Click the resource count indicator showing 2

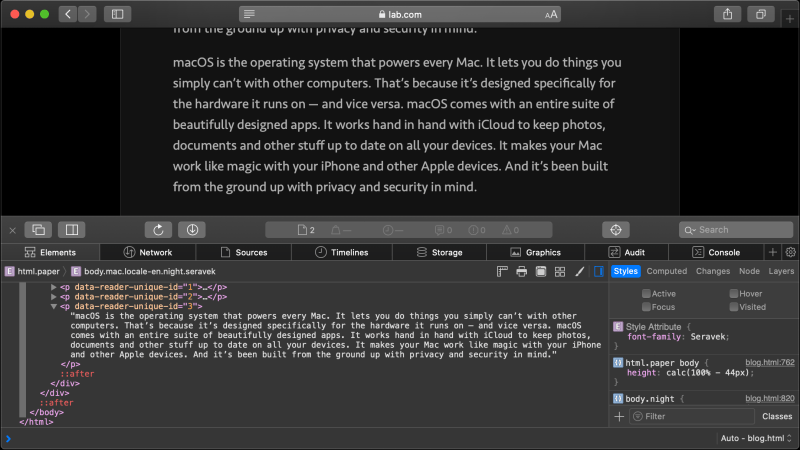click(x=306, y=230)
